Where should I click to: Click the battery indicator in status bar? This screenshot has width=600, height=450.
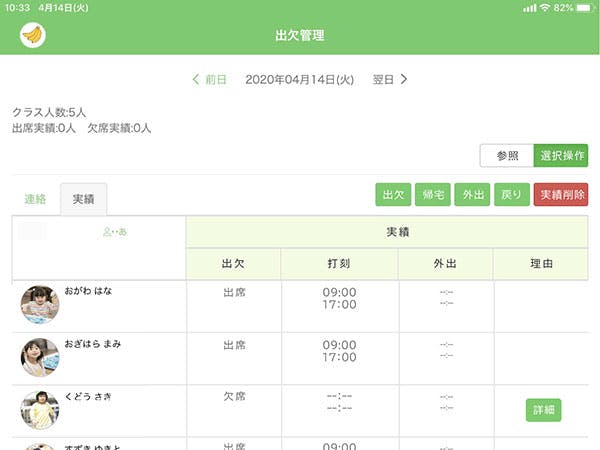[585, 8]
